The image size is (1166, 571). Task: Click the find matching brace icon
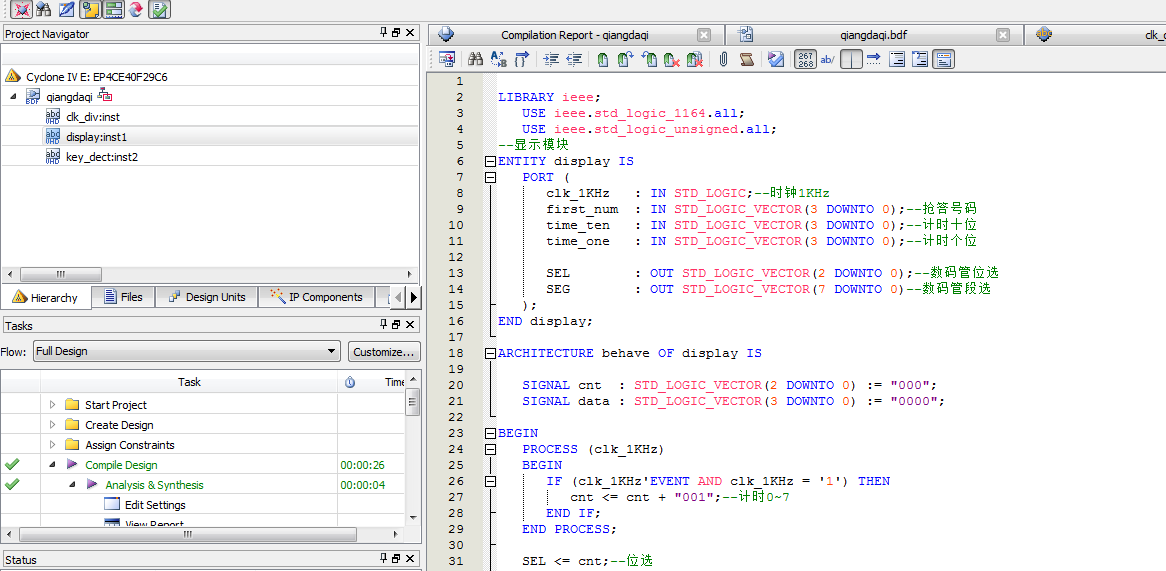[522, 60]
